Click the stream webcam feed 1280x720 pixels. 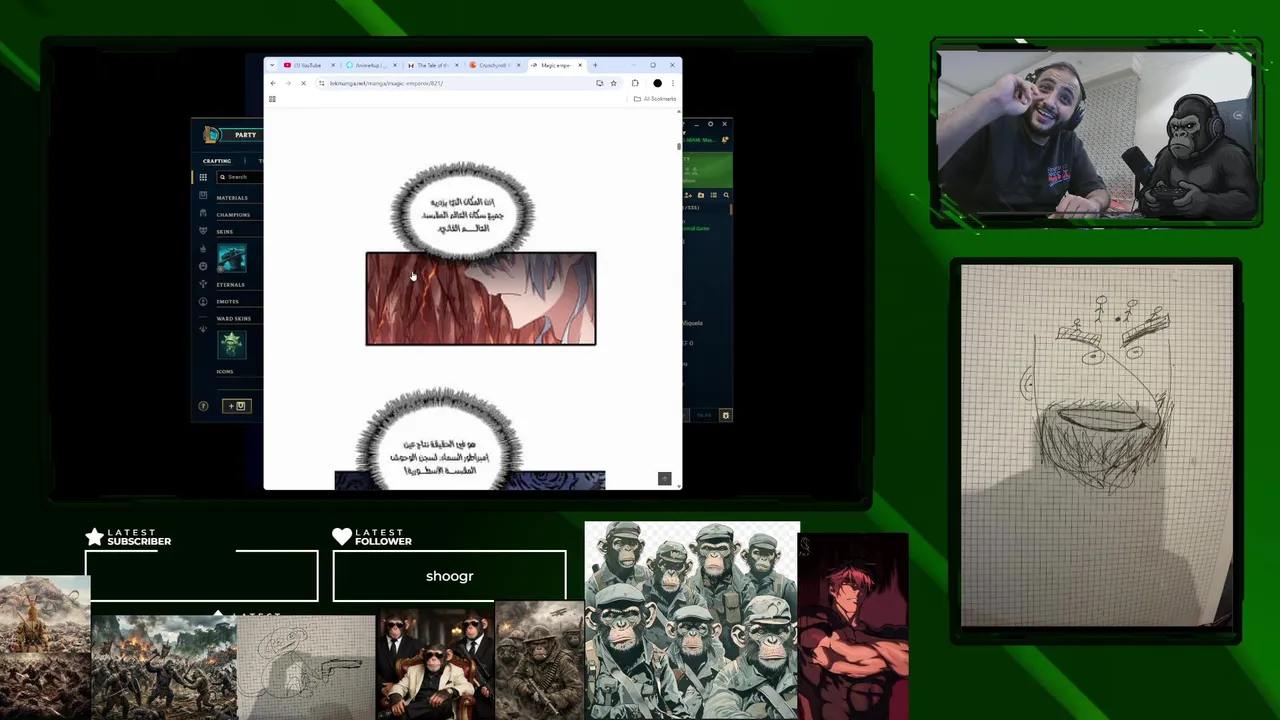tap(1096, 134)
